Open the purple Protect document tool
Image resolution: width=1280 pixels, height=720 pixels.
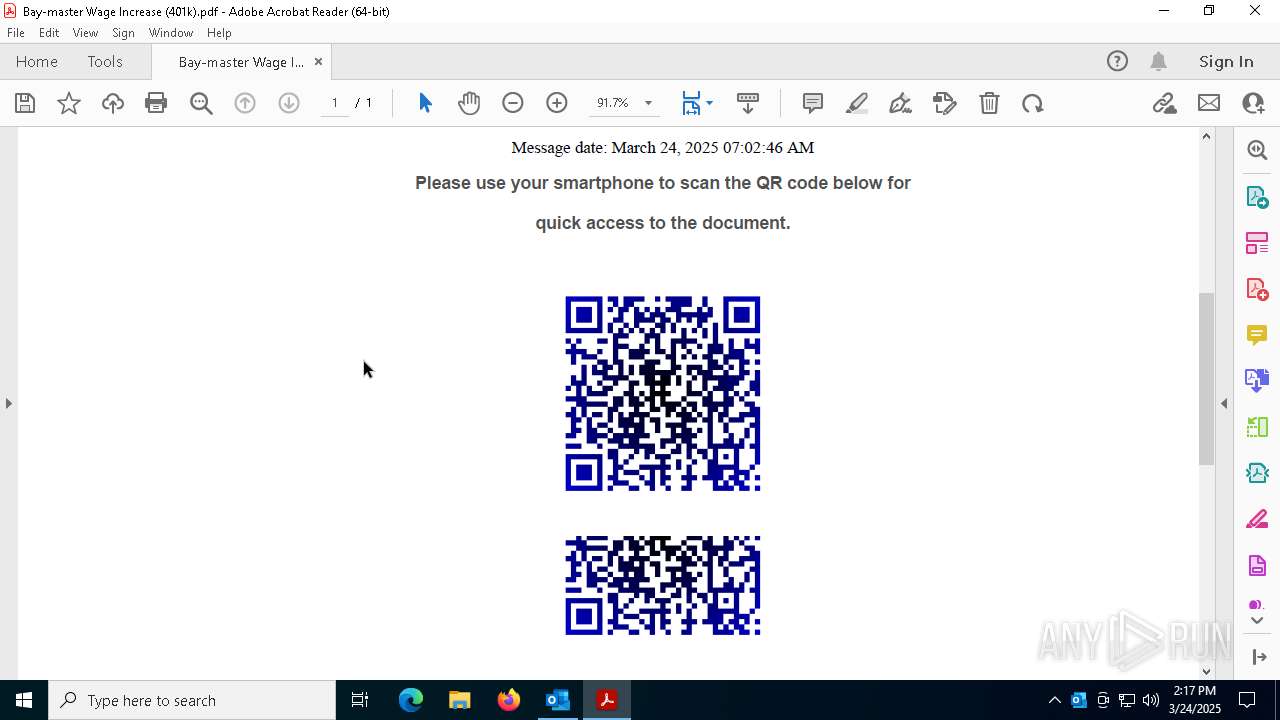[1257, 566]
